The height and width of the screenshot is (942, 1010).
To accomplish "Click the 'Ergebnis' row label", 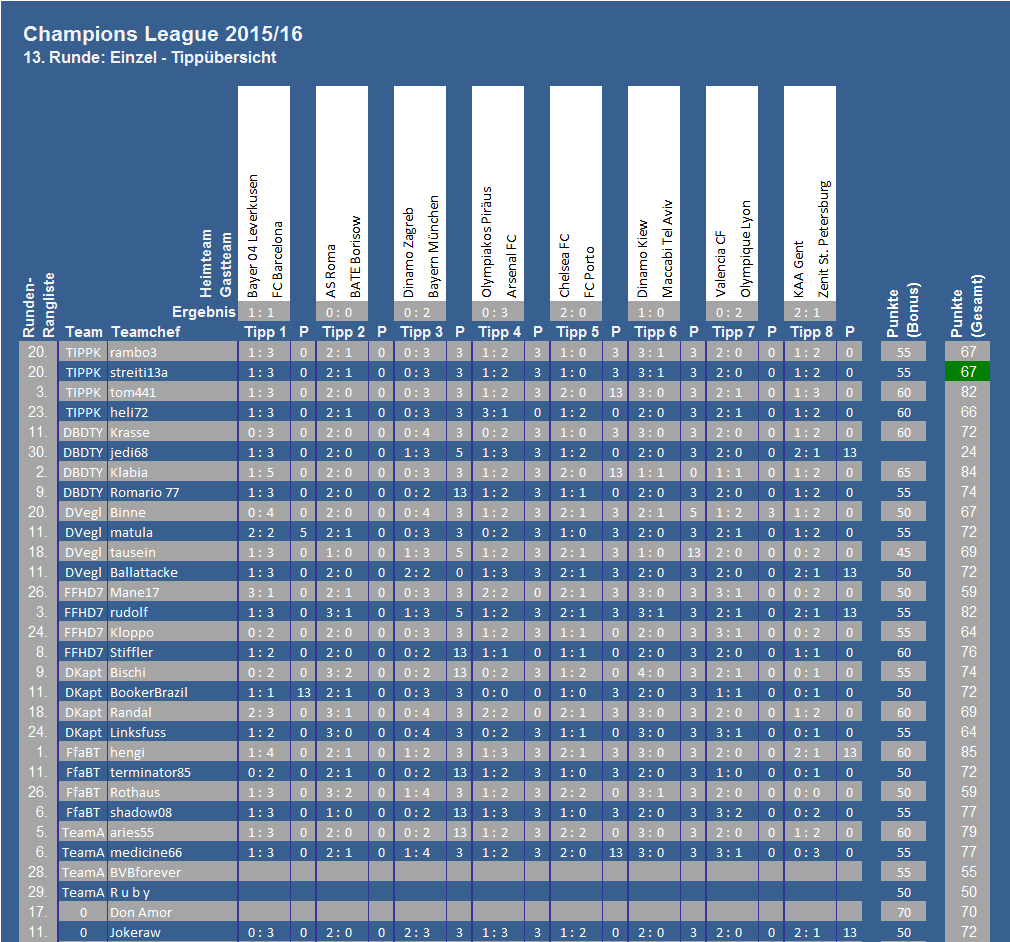I will [x=204, y=312].
